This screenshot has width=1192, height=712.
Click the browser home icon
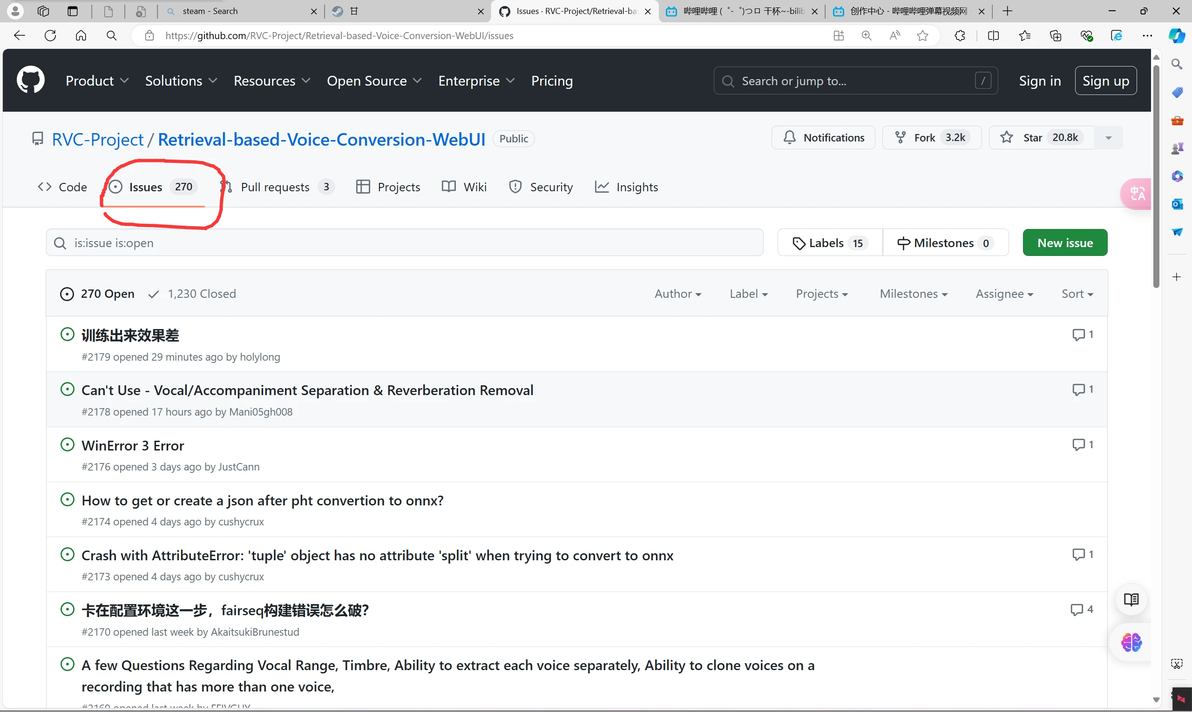tap(81, 35)
